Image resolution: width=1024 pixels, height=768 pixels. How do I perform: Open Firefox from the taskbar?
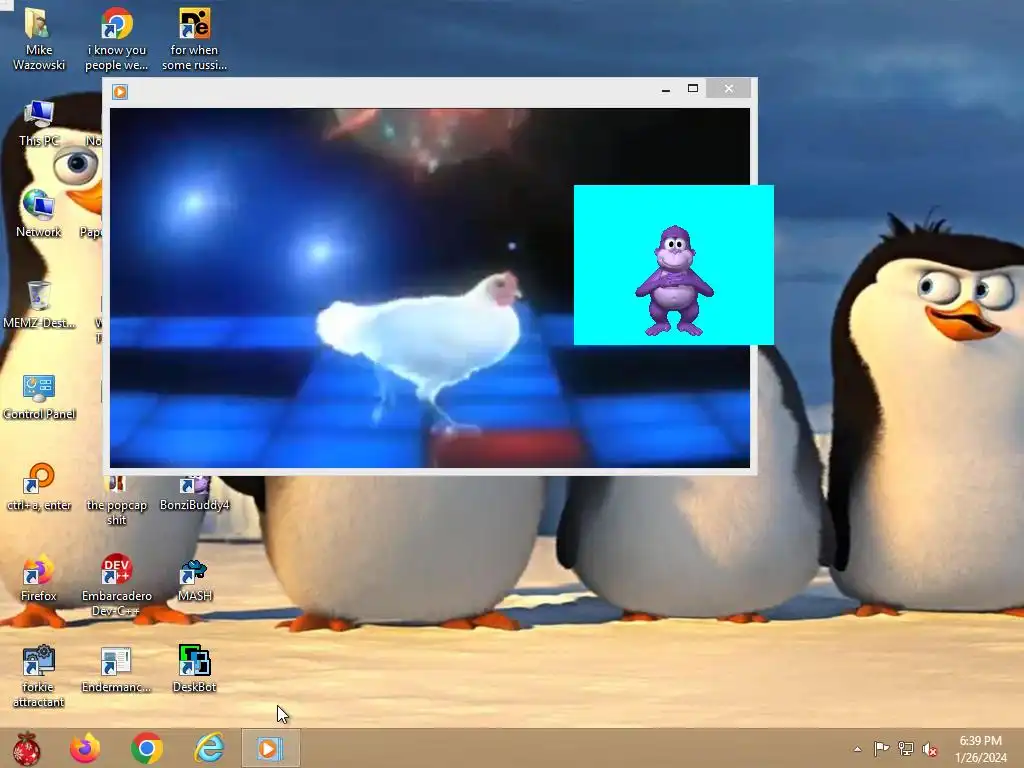pyautogui.click(x=85, y=748)
